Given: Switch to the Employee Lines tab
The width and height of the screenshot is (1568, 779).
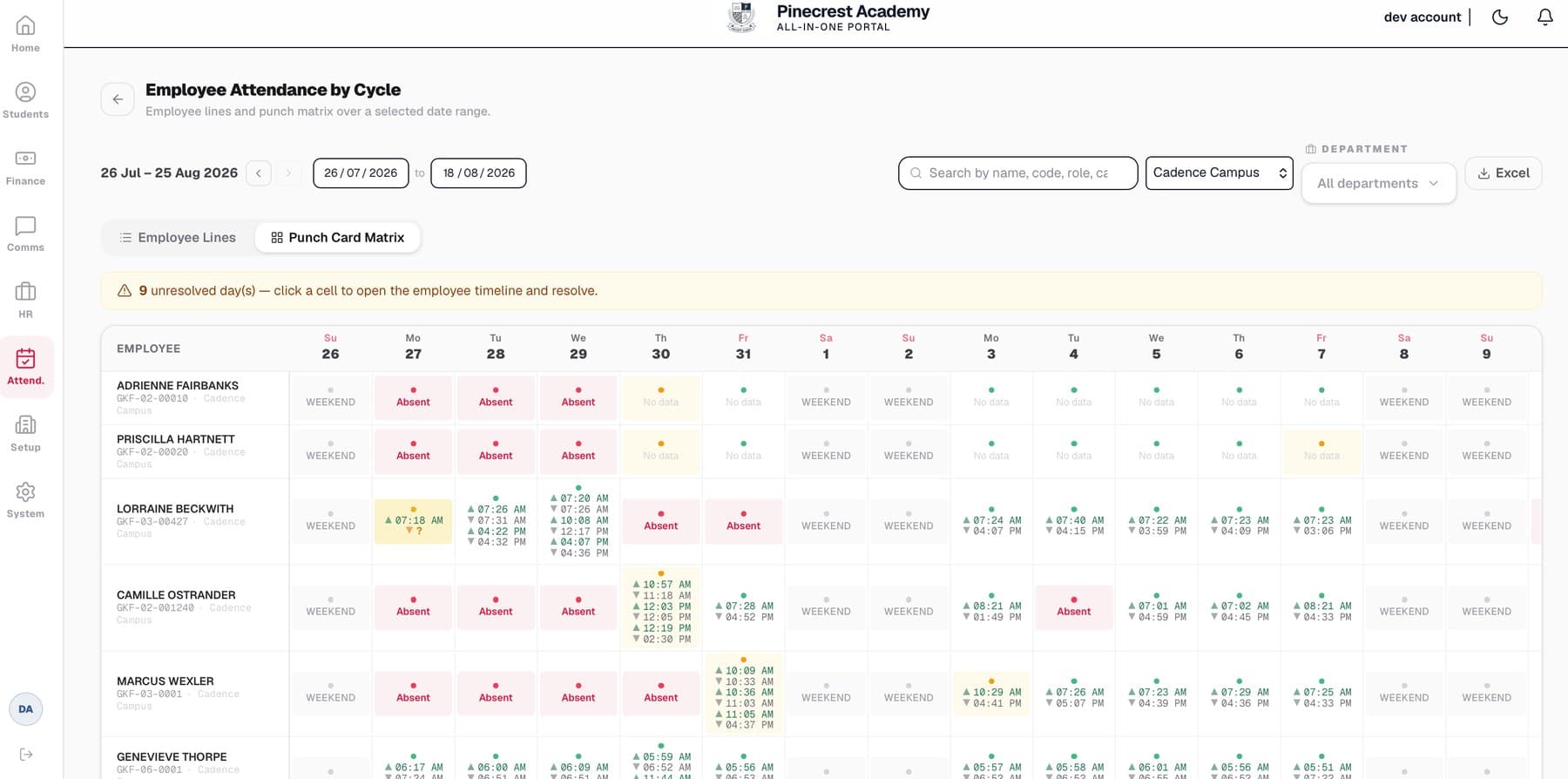Looking at the screenshot, I should click(178, 237).
